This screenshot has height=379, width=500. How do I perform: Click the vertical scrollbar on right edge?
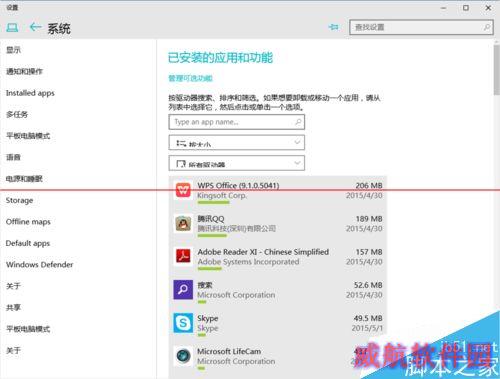[x=496, y=70]
